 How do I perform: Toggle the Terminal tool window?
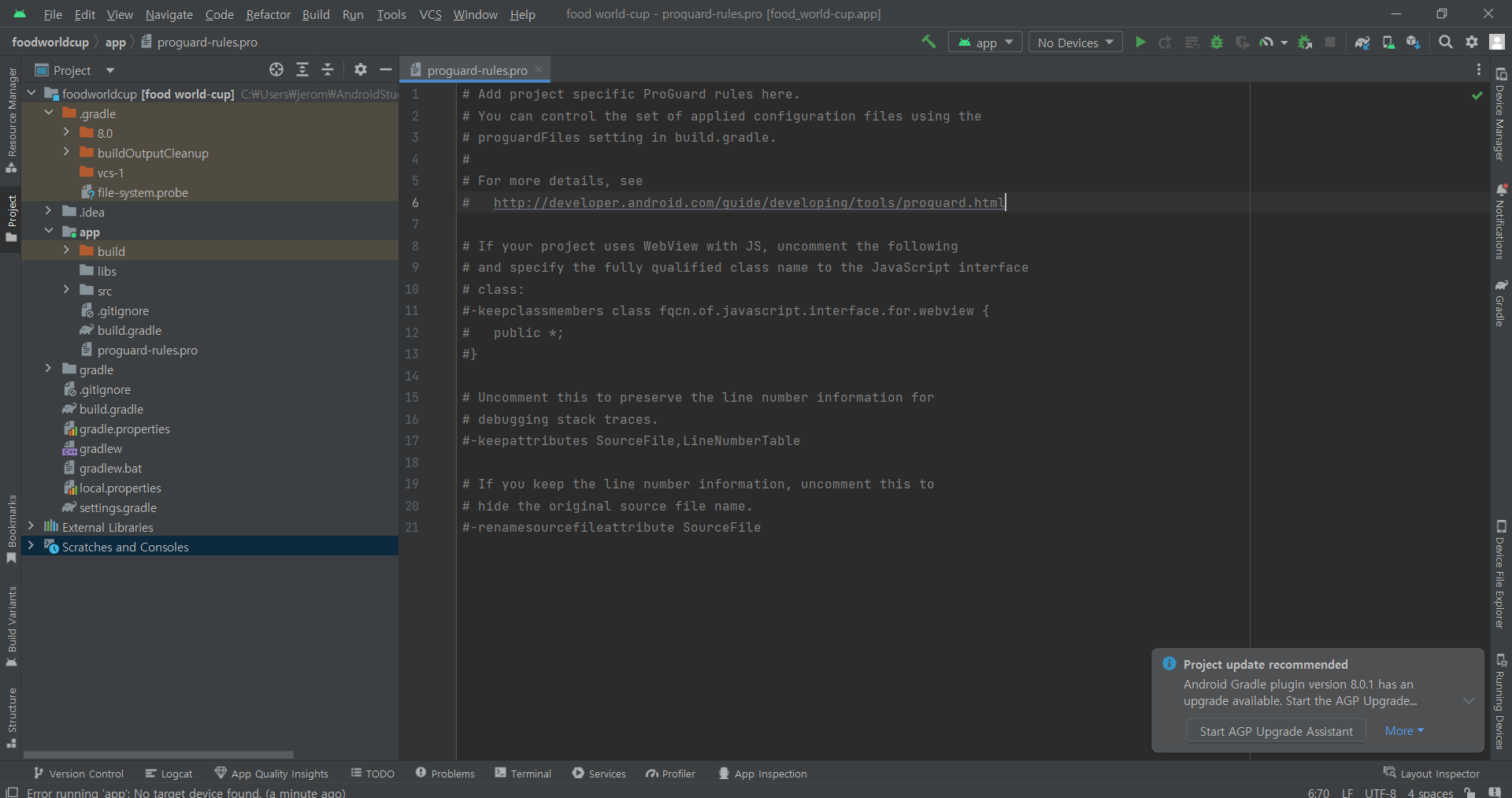523,774
